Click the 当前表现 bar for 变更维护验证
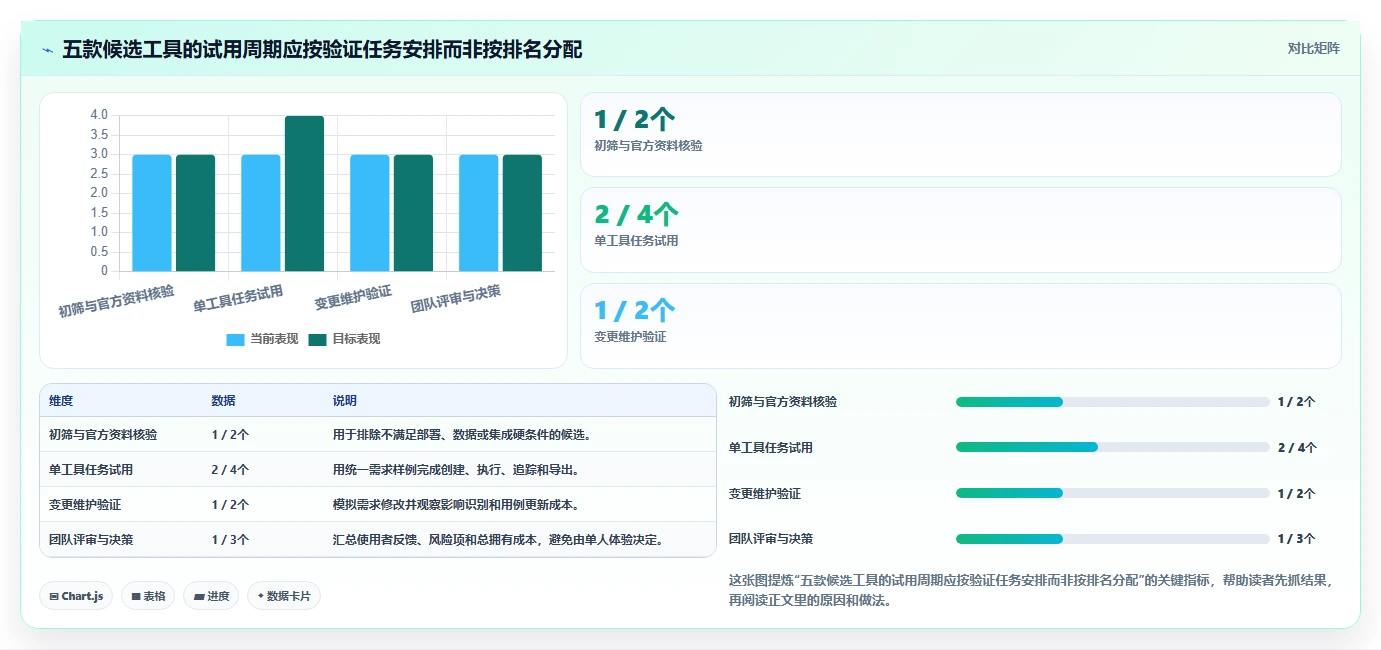 coord(369,213)
